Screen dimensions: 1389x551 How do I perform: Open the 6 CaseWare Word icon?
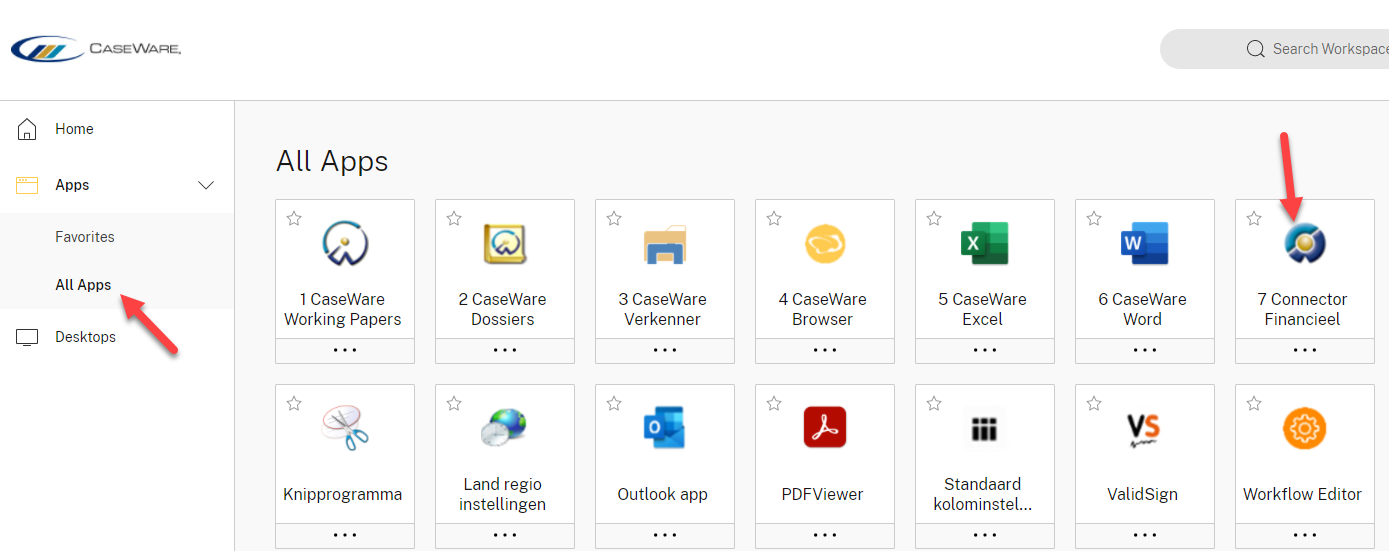(x=1145, y=243)
